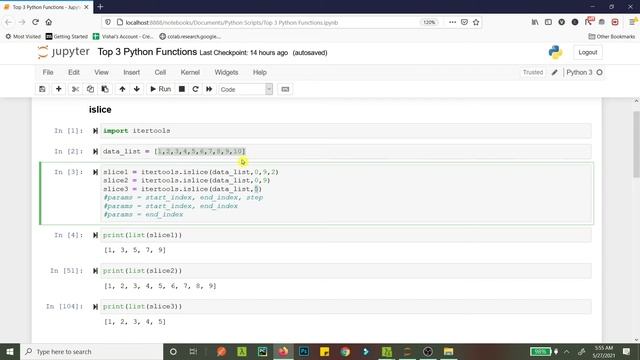This screenshot has width=640, height=360.
Task: Click the Logout button
Action: [x=588, y=52]
